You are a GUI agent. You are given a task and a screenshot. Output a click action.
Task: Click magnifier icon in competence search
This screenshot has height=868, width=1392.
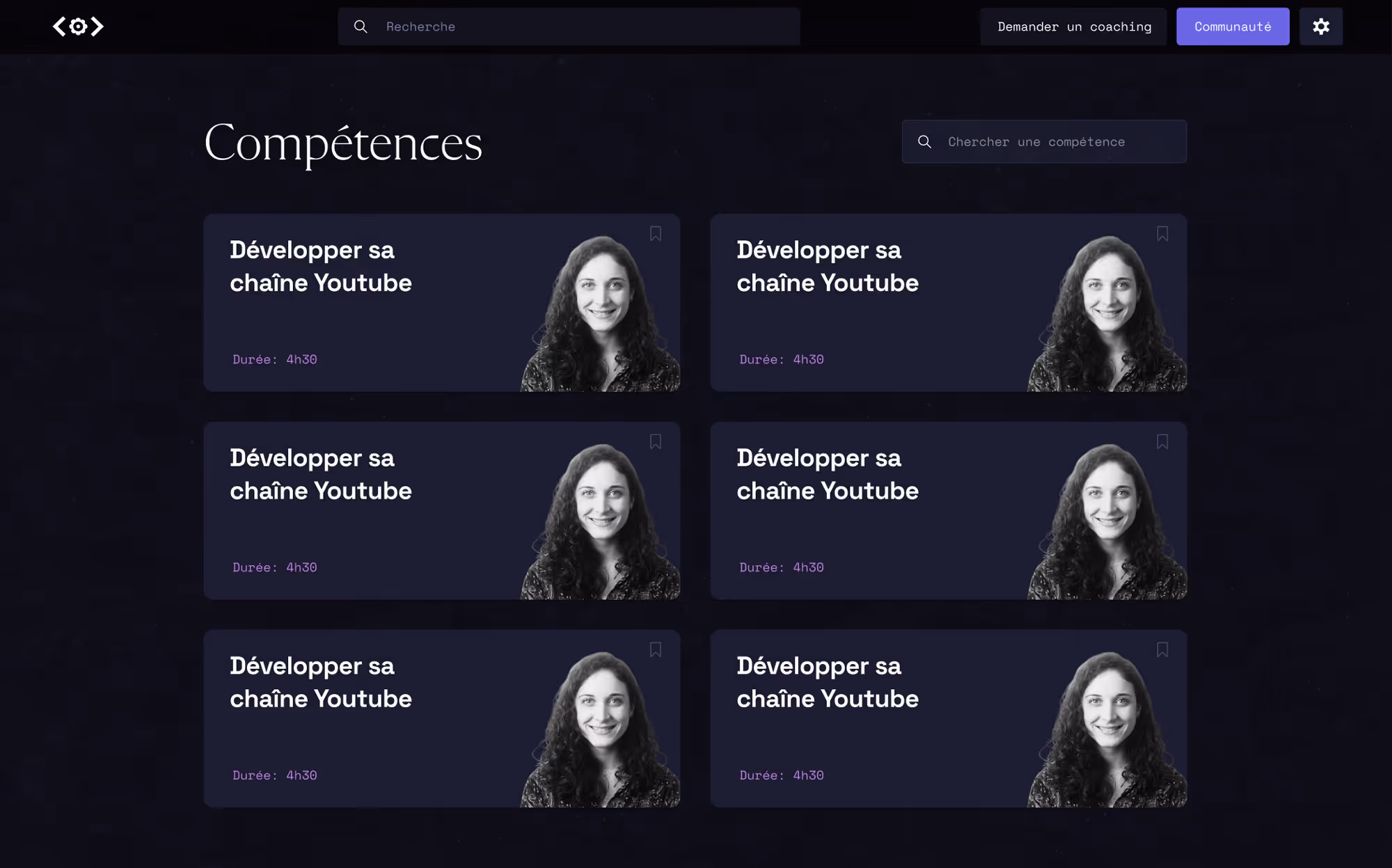point(924,142)
